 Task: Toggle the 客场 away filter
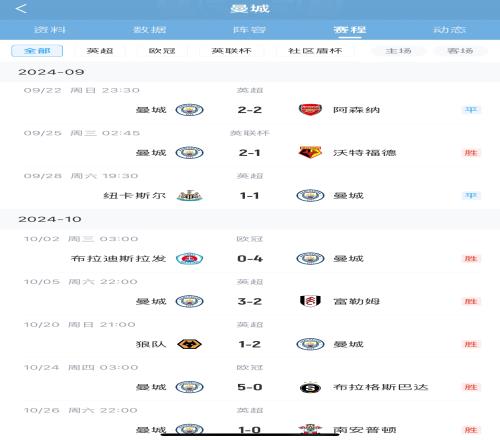460,51
